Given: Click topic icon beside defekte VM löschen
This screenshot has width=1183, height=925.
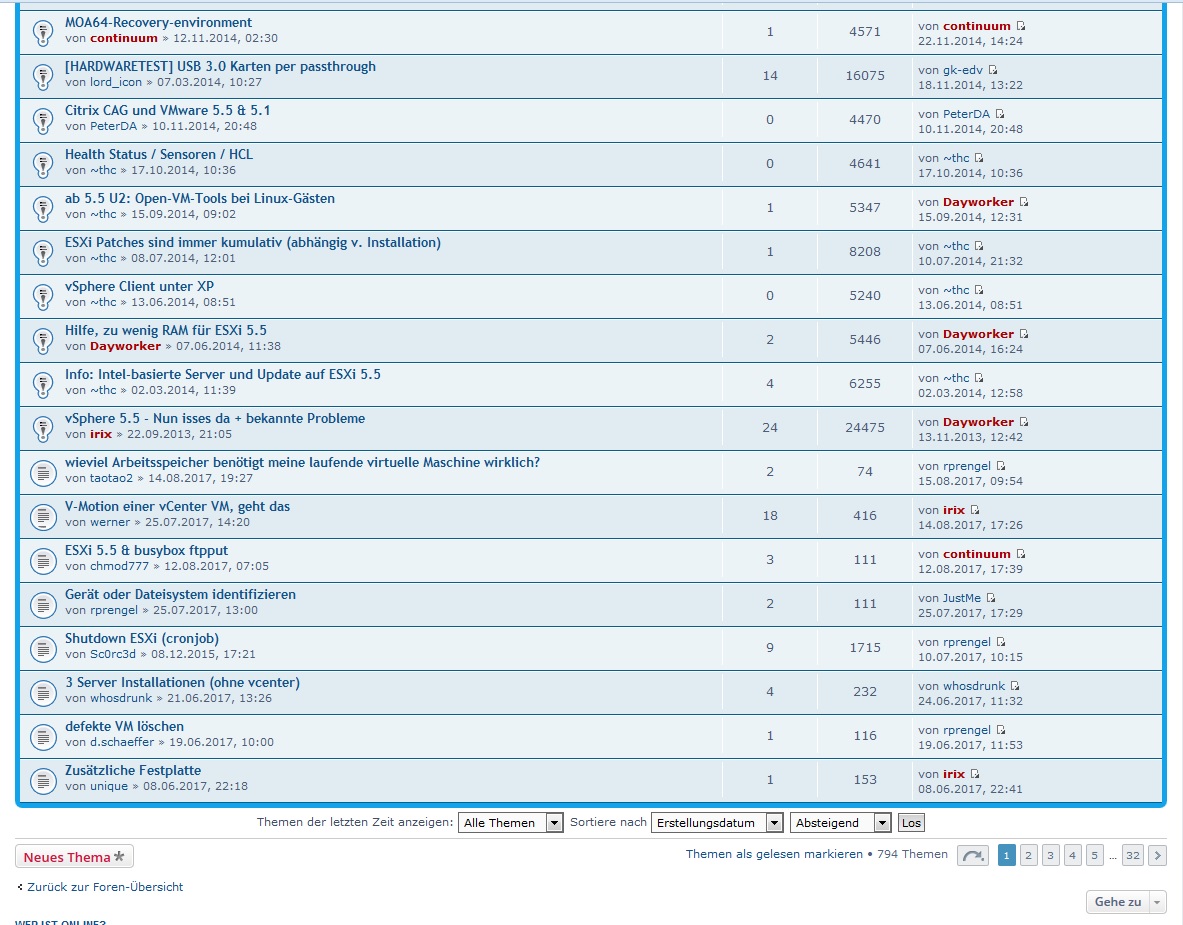Looking at the screenshot, I should [x=42, y=735].
